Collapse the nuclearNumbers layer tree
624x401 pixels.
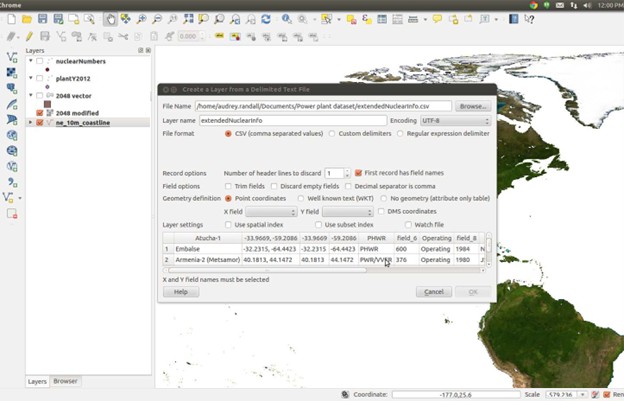(29, 61)
